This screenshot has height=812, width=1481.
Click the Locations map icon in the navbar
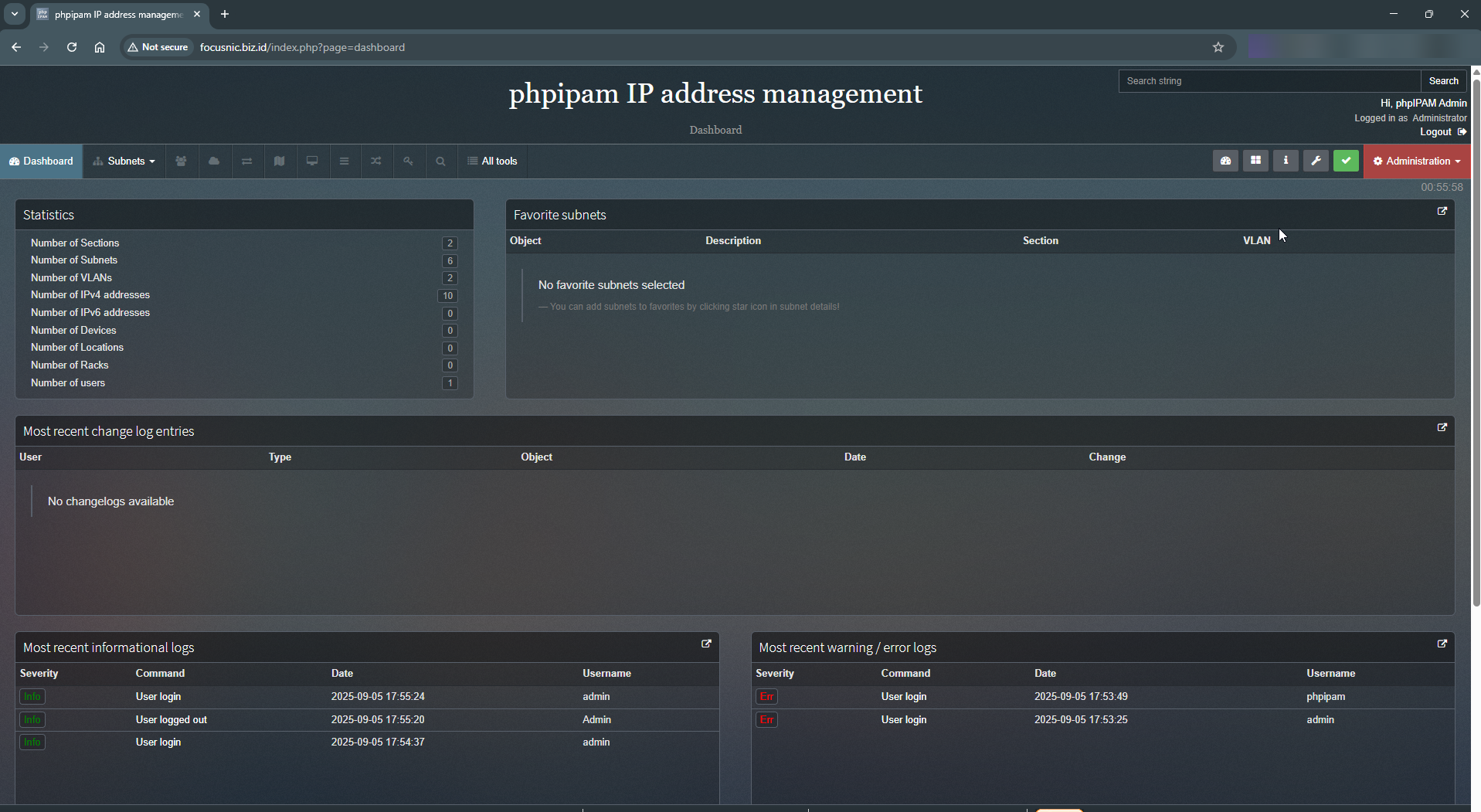[279, 161]
